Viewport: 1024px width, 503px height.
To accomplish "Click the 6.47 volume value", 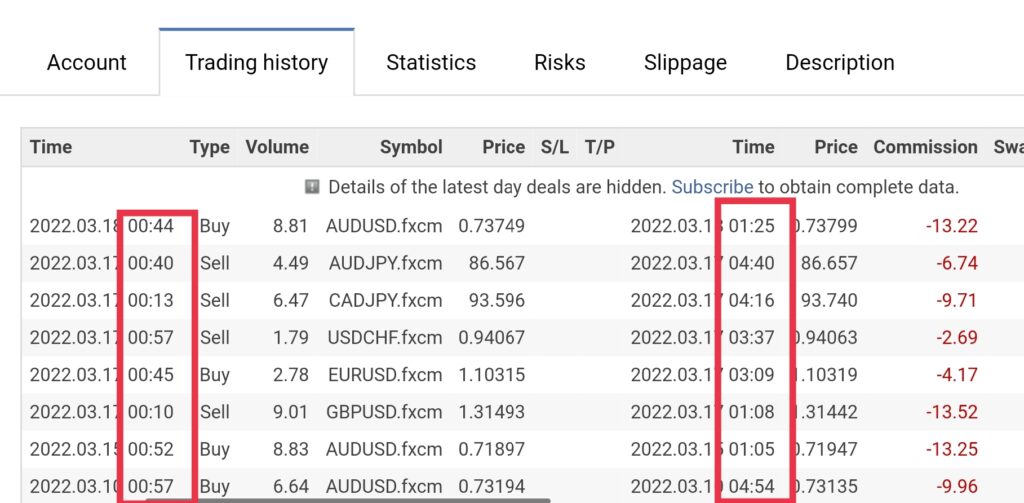I will [290, 300].
